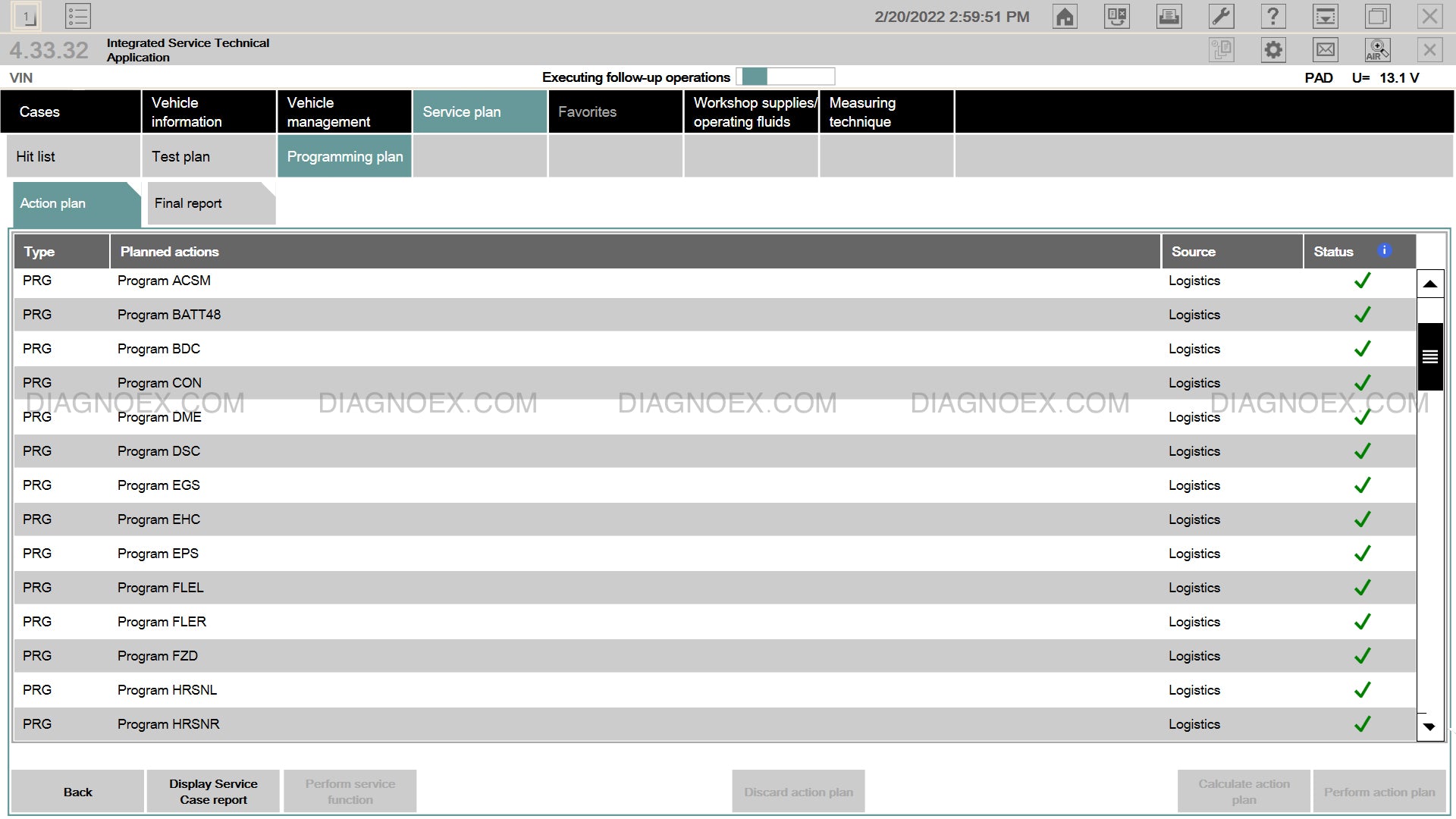Screen dimensions: 1456x819
Task: Open the home screen icon
Action: pos(1065,16)
